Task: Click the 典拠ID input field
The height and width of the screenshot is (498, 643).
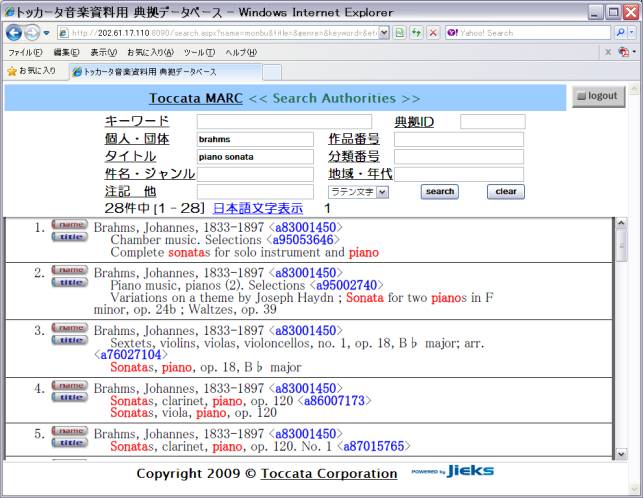Action: point(493,122)
